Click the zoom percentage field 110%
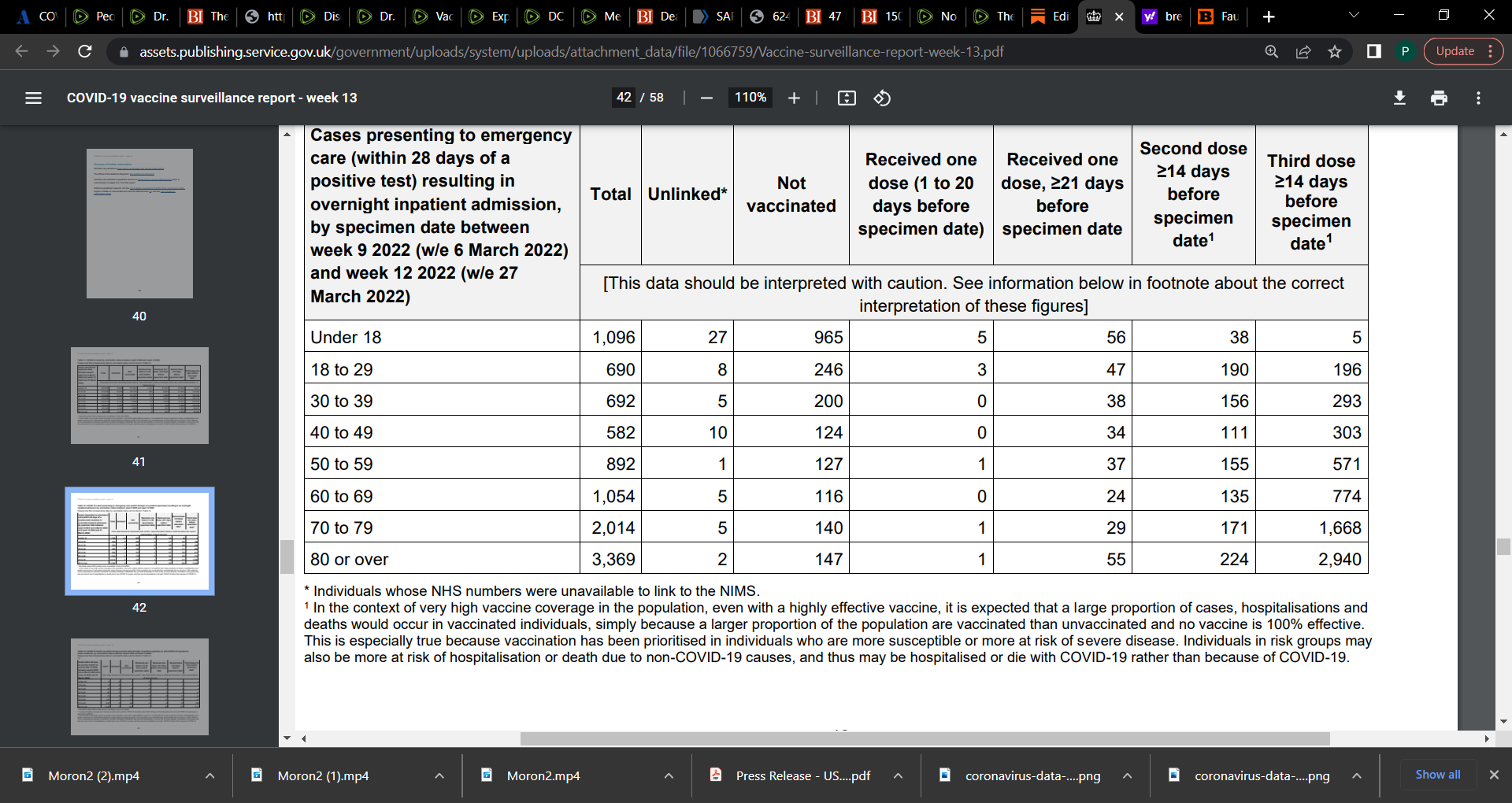 pyautogui.click(x=750, y=98)
